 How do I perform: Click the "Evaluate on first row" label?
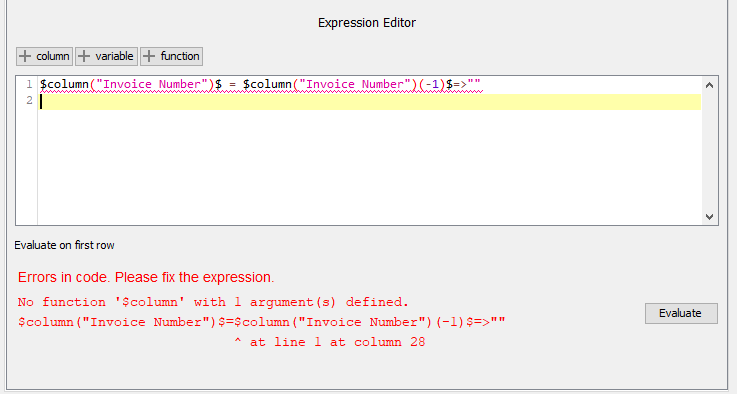point(64,245)
